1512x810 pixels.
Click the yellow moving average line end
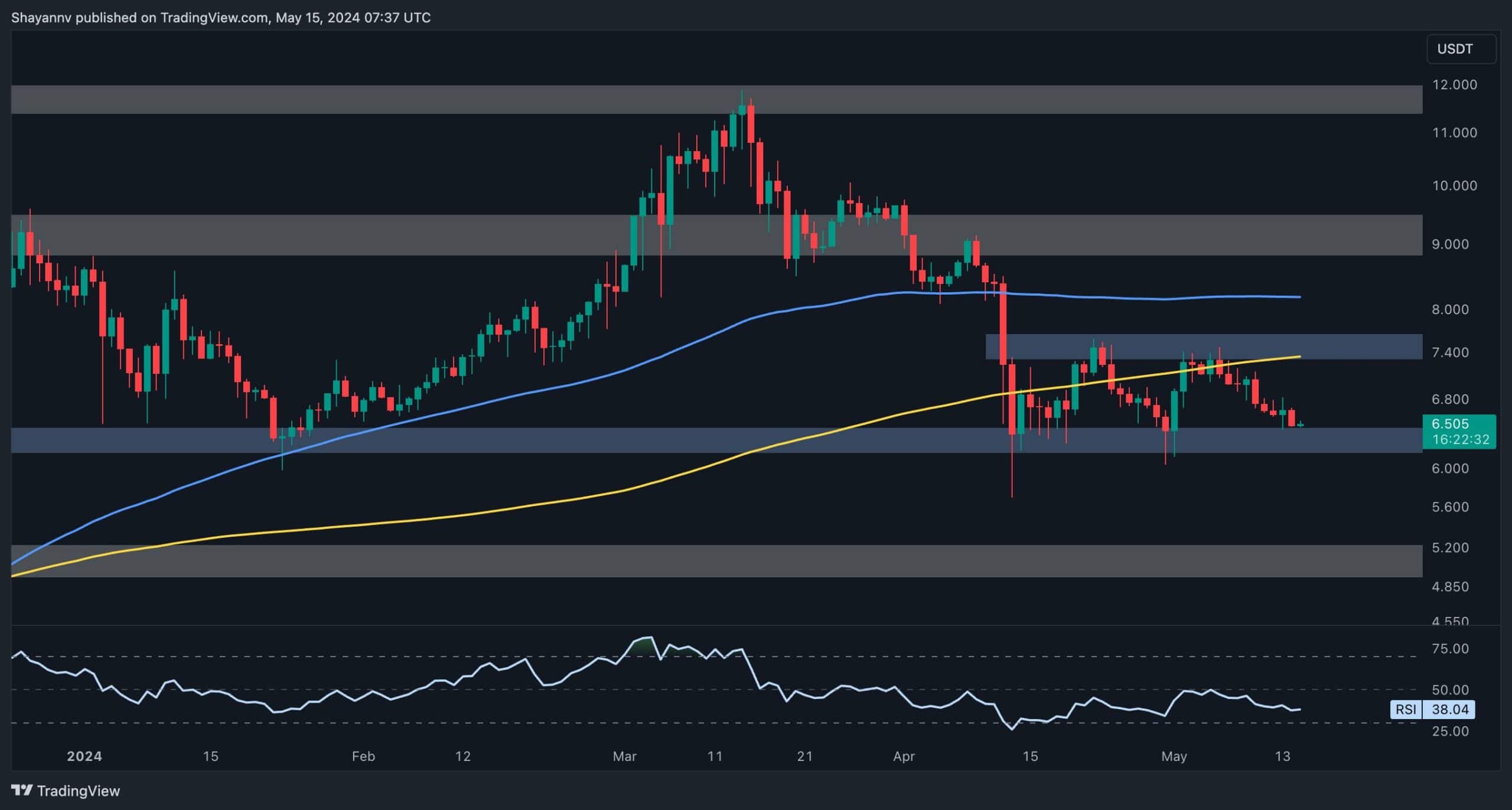[1298, 357]
